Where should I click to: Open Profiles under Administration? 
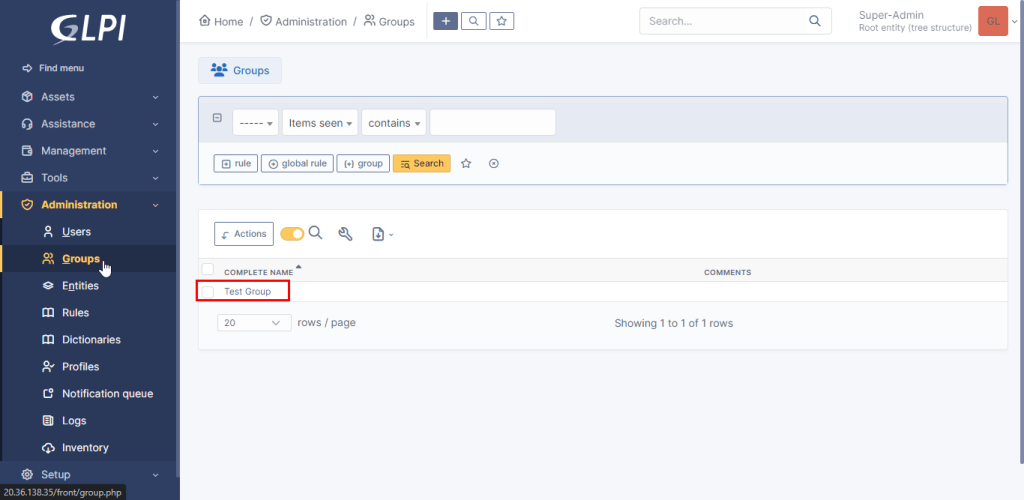tap(80, 367)
